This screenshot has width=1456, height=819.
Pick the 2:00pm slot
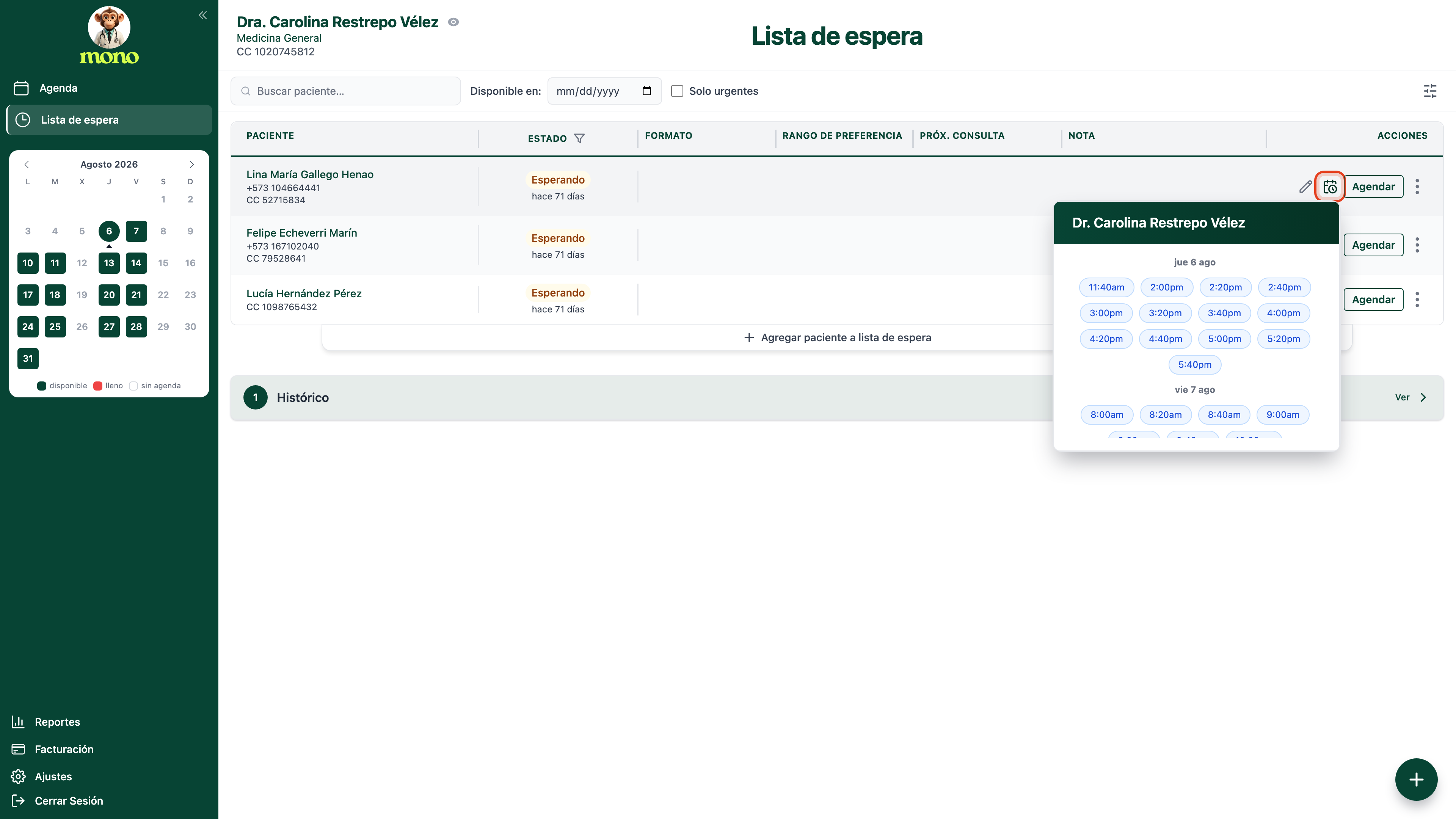1166,287
